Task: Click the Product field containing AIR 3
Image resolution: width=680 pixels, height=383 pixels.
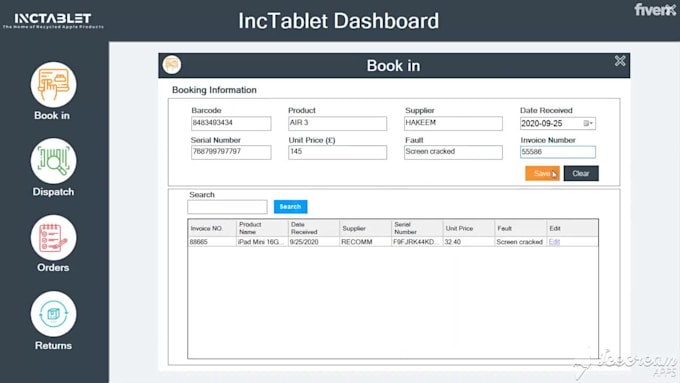Action: click(337, 123)
